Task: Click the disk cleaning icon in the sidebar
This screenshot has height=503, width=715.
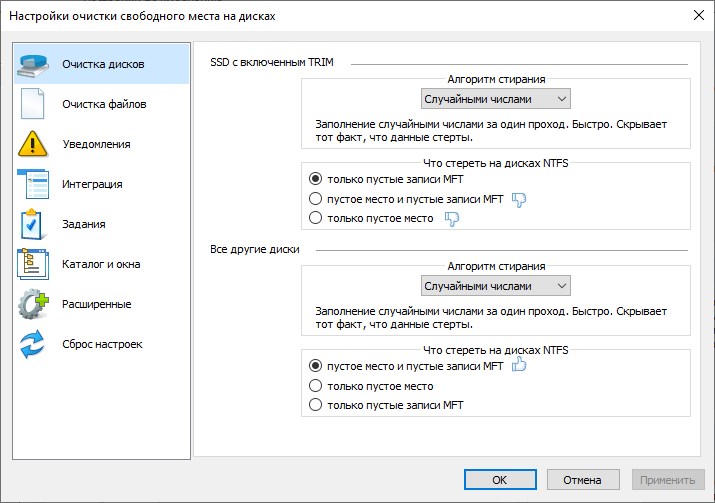Action: pos(32,64)
